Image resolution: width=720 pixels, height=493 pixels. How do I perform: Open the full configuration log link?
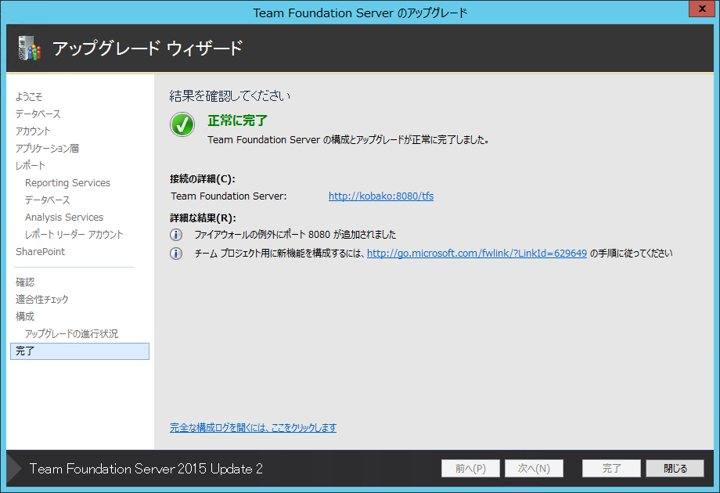click(x=253, y=428)
